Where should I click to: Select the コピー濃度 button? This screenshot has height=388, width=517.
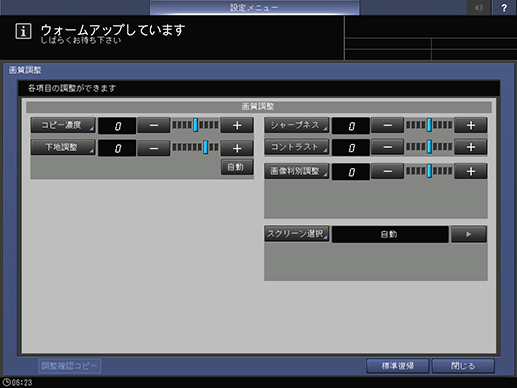tap(63, 125)
